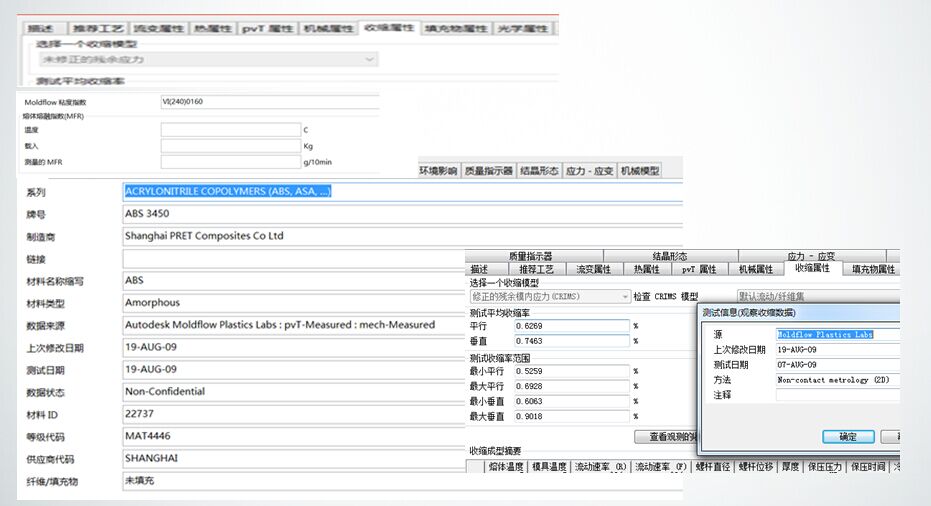Screen dimensions: 931x506
Task: Click the 熔体温度 column header
Action: pos(506,467)
